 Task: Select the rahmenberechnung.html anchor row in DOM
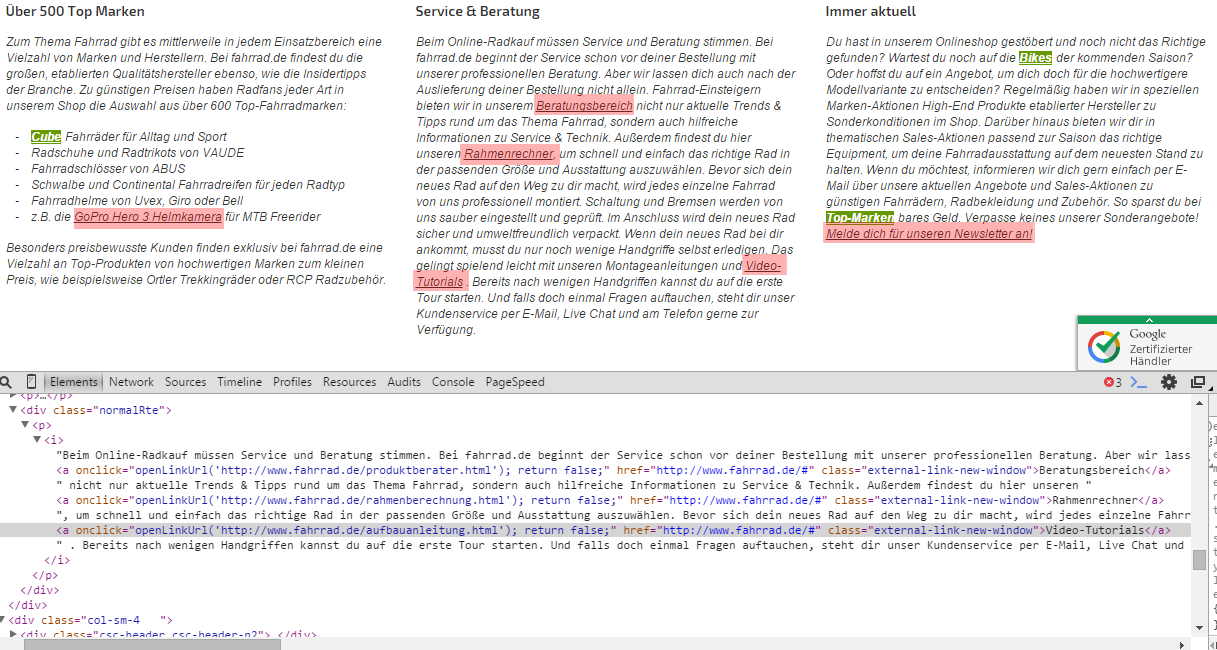pos(608,500)
